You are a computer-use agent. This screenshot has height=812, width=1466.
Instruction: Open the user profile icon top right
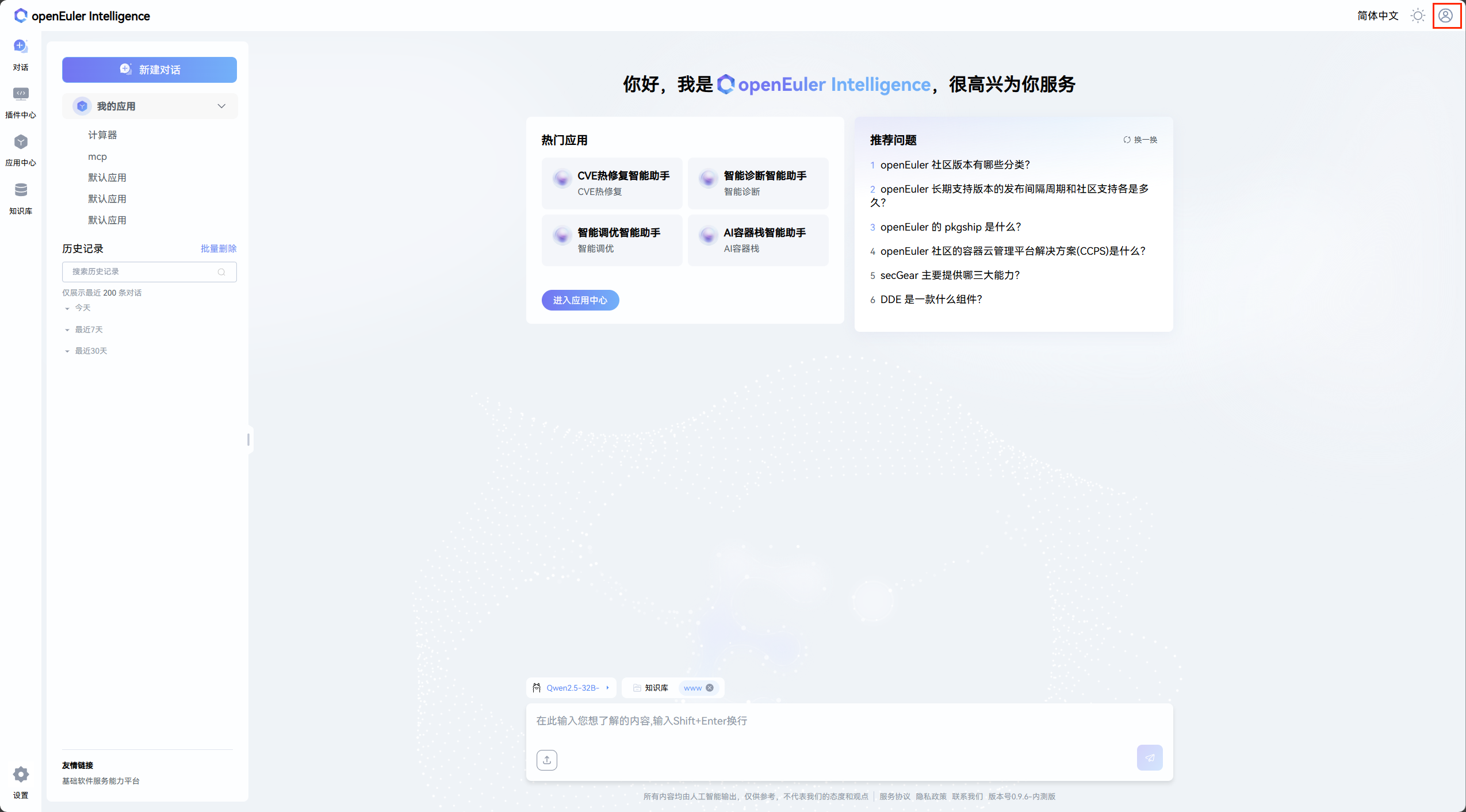pyautogui.click(x=1446, y=16)
